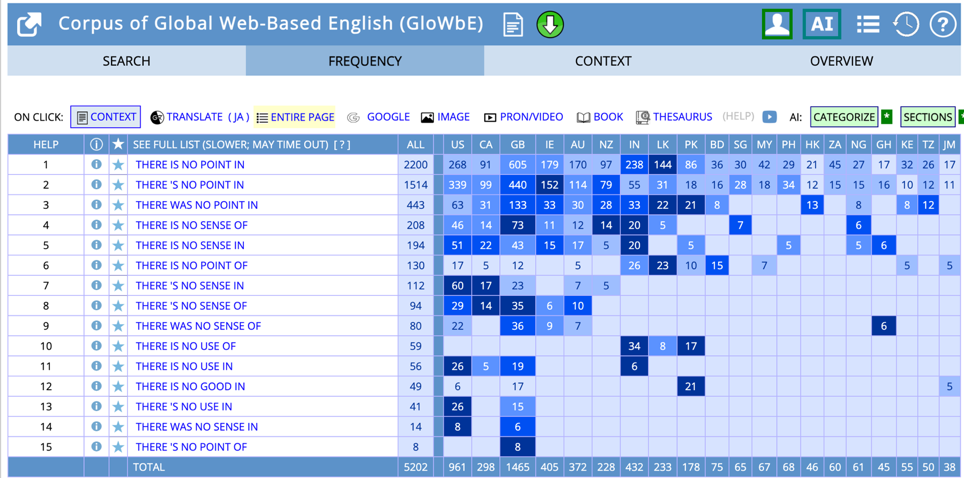Viewport: 964px width, 478px height.
Task: Open THERE IS NO SENSE IN phrase
Action: coord(190,245)
